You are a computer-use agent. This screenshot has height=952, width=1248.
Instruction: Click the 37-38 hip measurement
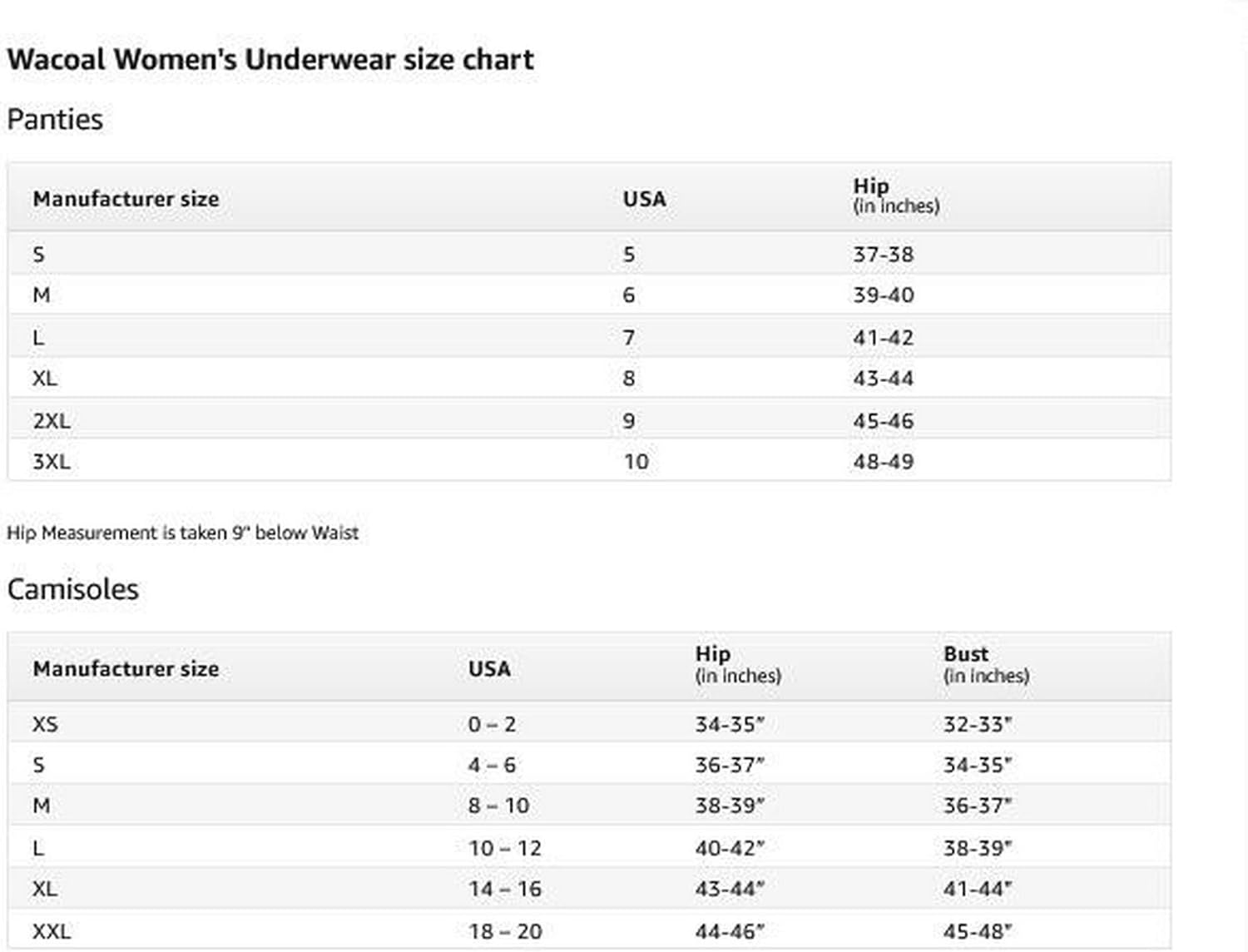click(883, 255)
